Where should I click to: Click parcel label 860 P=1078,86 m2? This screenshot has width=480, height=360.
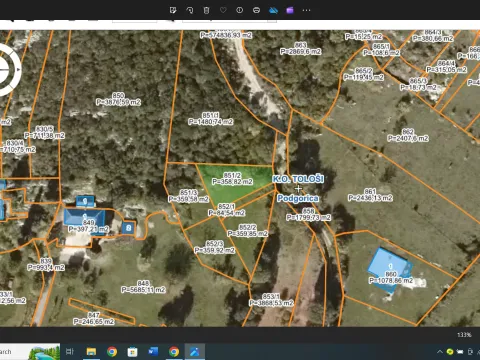coord(391,277)
